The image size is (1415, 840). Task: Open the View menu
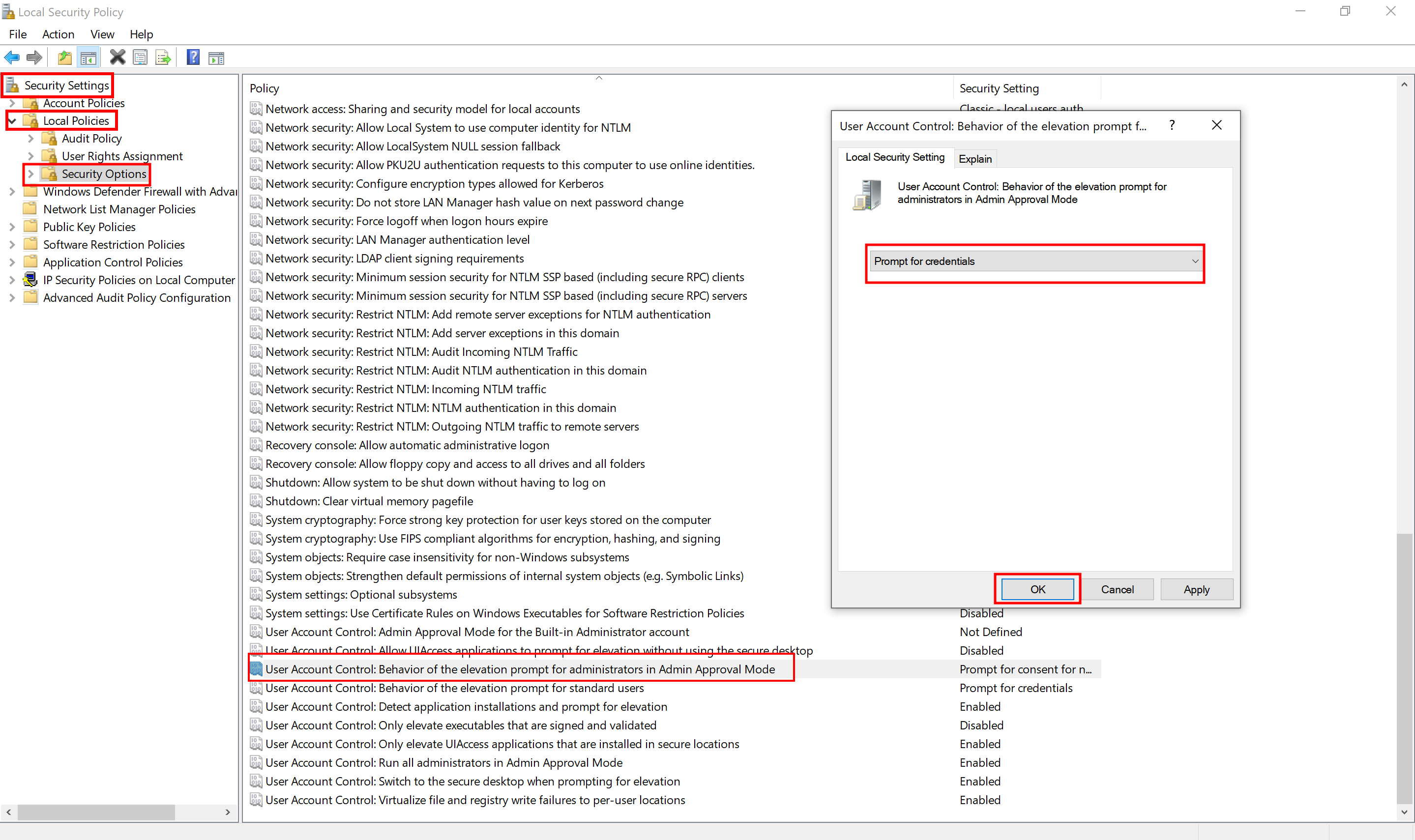coord(102,34)
